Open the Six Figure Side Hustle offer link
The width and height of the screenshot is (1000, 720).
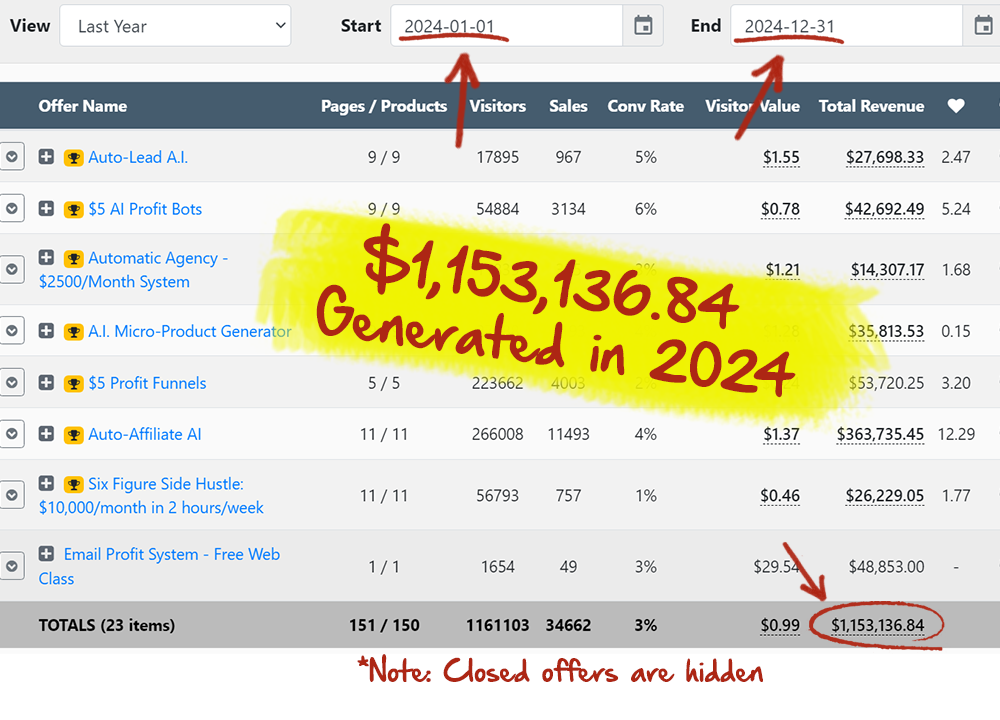[x=165, y=484]
